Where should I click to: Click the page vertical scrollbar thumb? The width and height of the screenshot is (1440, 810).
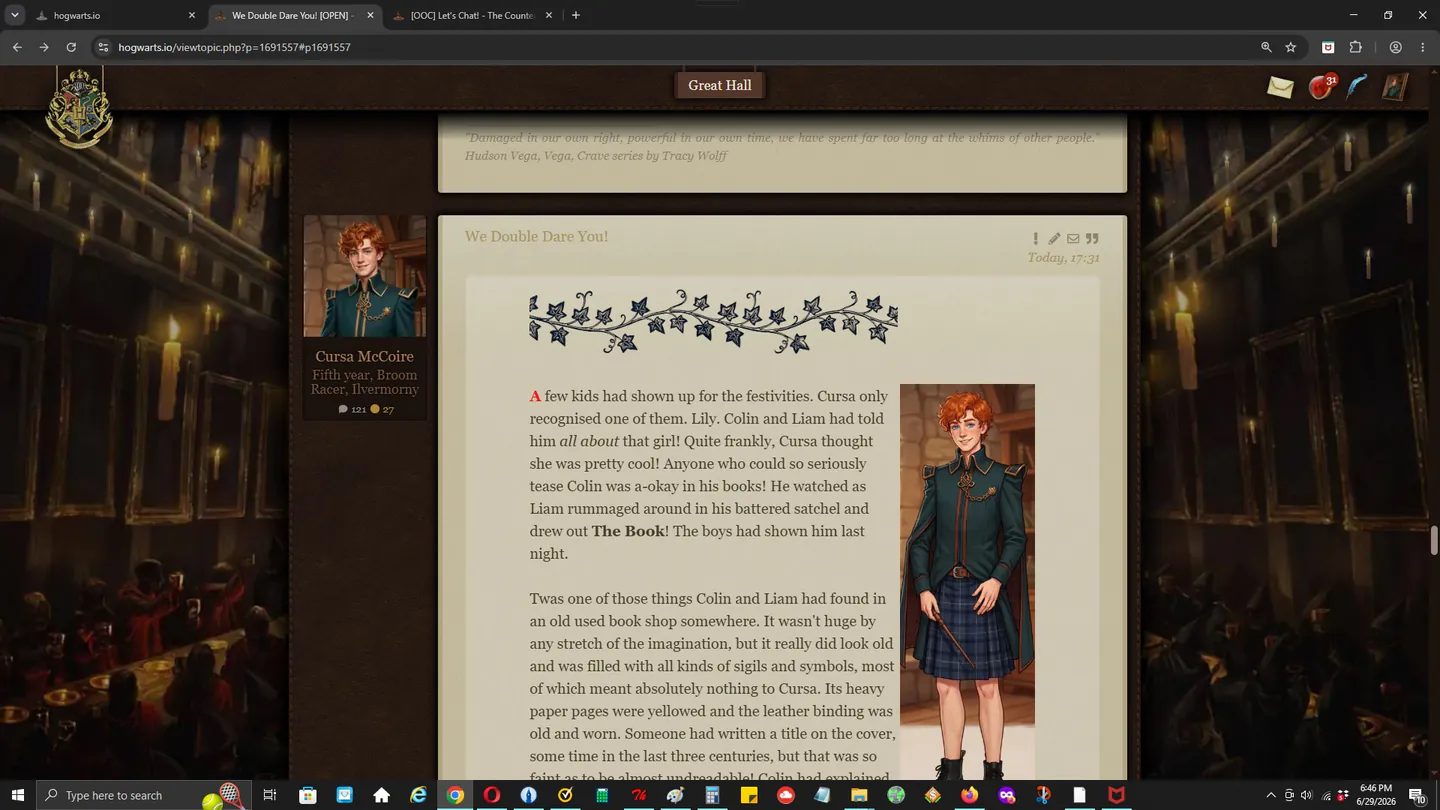point(1433,539)
